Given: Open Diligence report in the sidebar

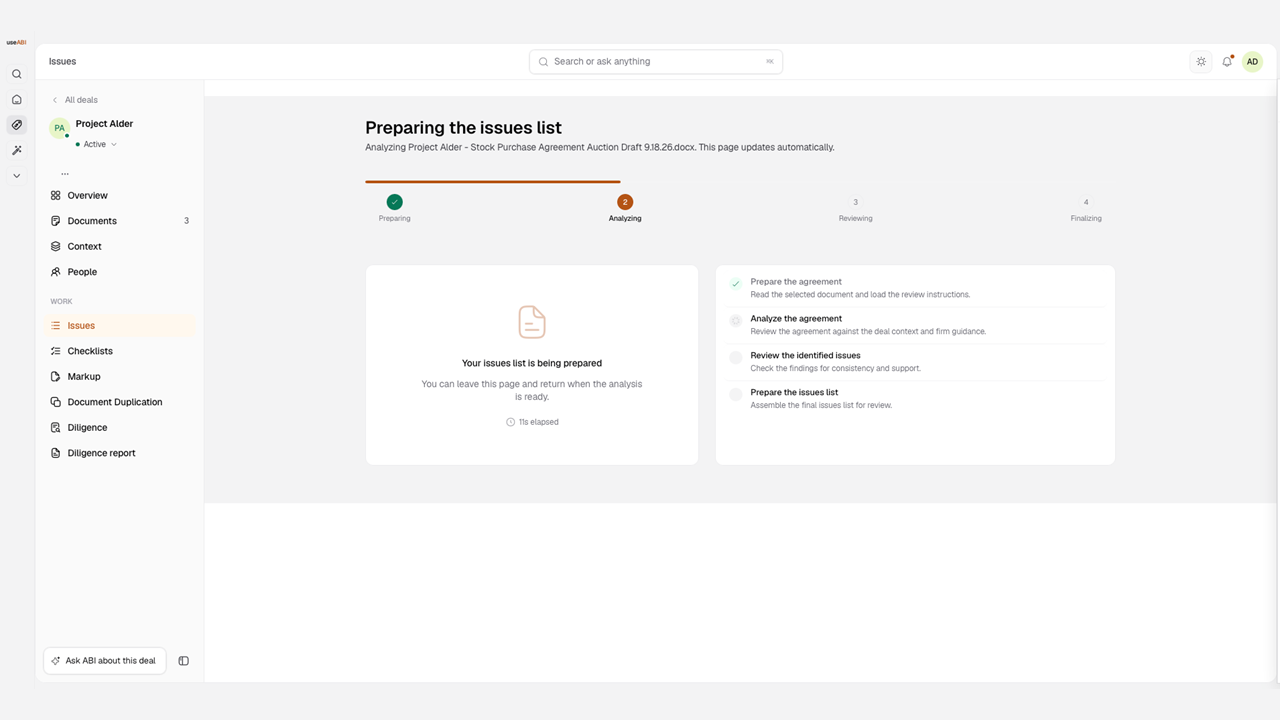Looking at the screenshot, I should [x=120, y=453].
